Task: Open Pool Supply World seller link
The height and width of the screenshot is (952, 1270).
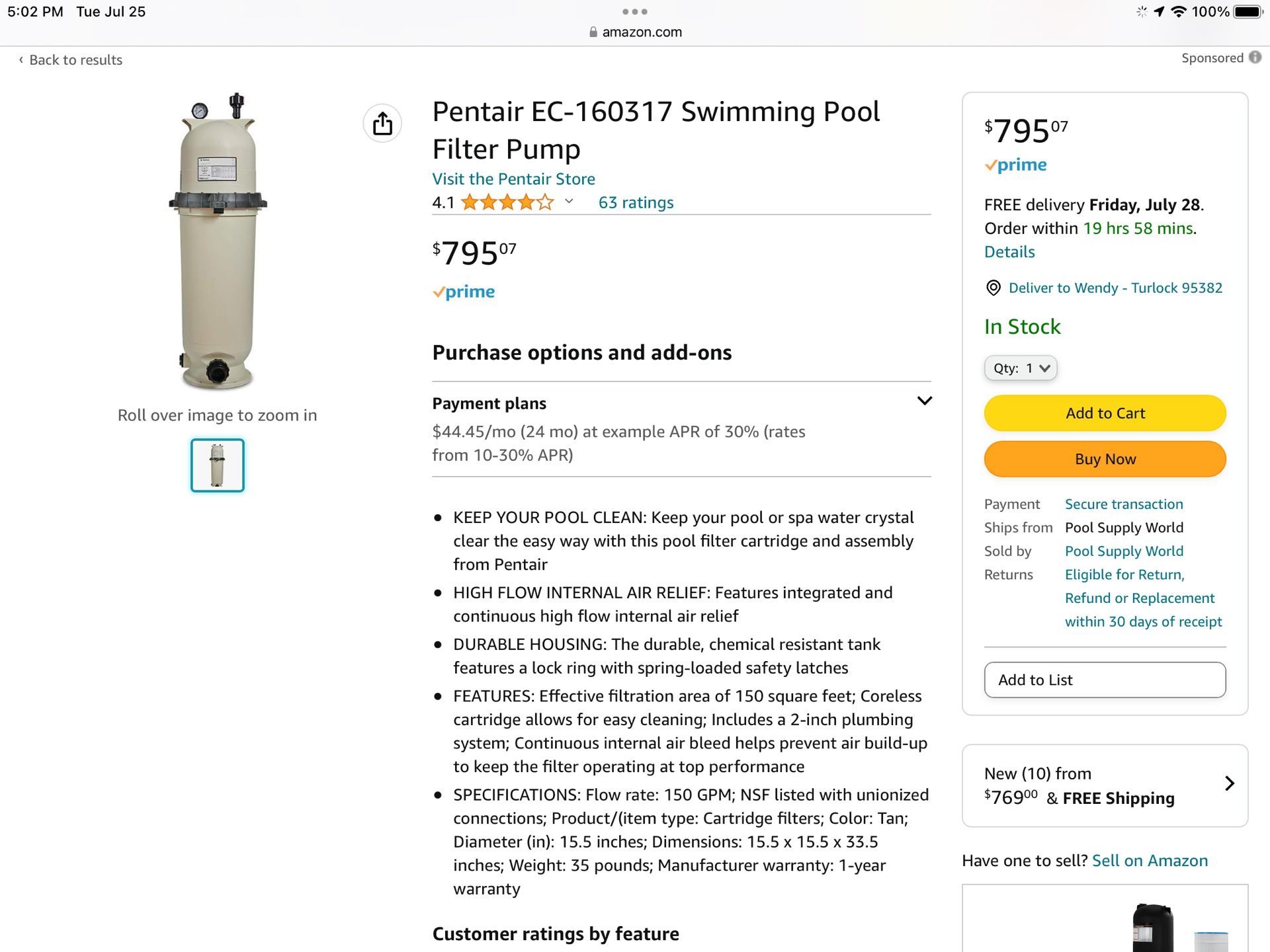Action: (1124, 551)
